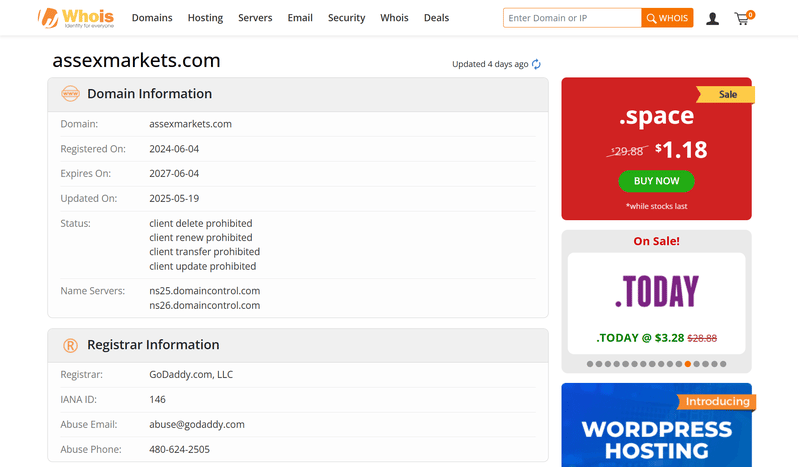The height and width of the screenshot is (467, 800).
Task: Click the www globe icon in Domain Information
Action: [70, 94]
